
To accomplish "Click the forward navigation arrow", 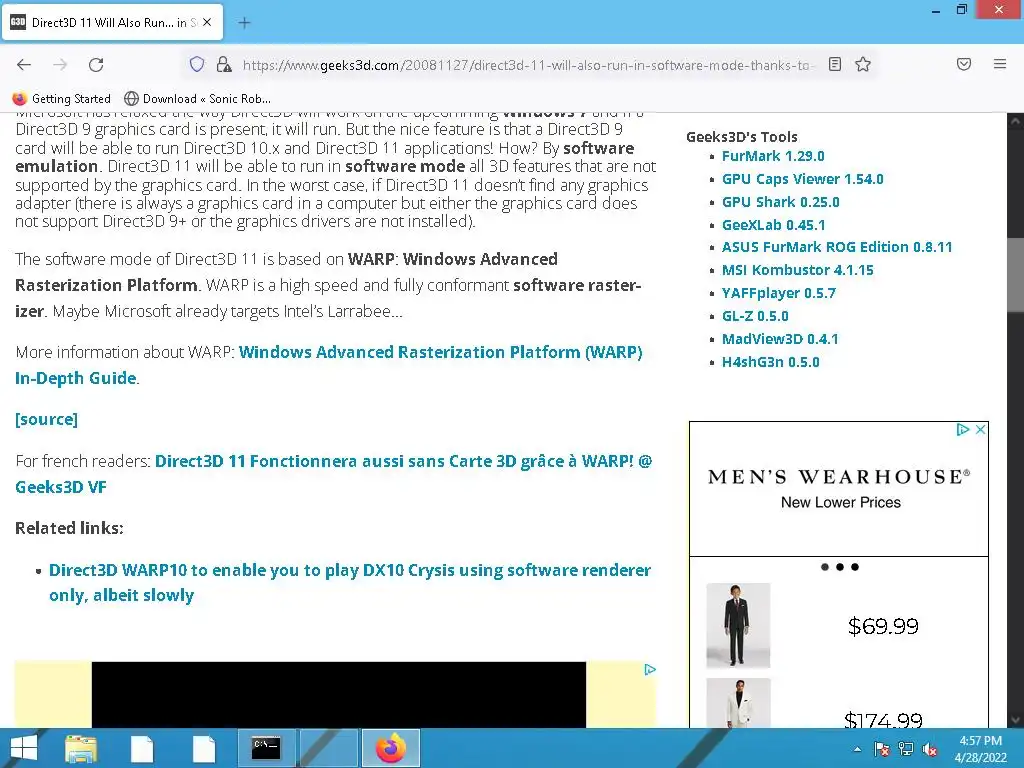I will tap(60, 65).
